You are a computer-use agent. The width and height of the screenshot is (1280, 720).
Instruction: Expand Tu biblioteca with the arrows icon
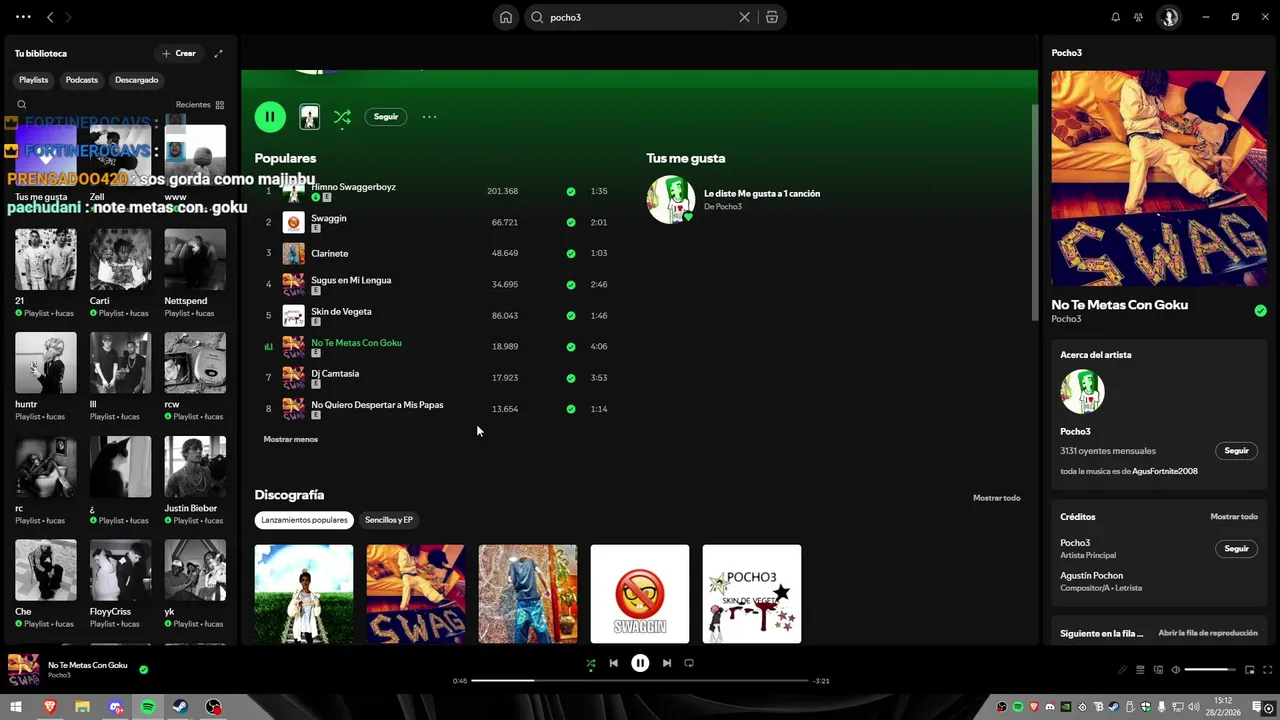[218, 53]
